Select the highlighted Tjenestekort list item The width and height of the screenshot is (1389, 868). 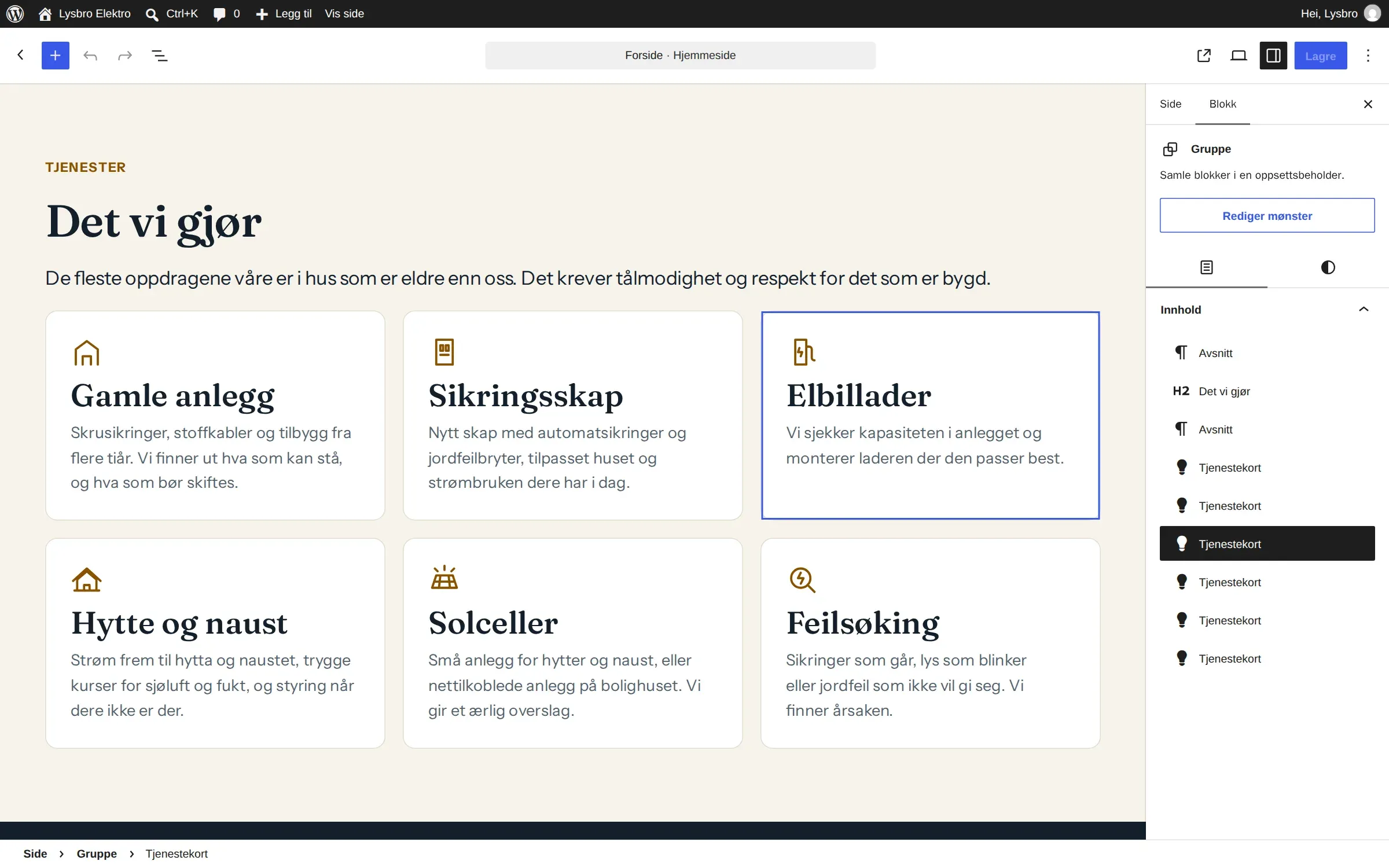(x=1267, y=544)
